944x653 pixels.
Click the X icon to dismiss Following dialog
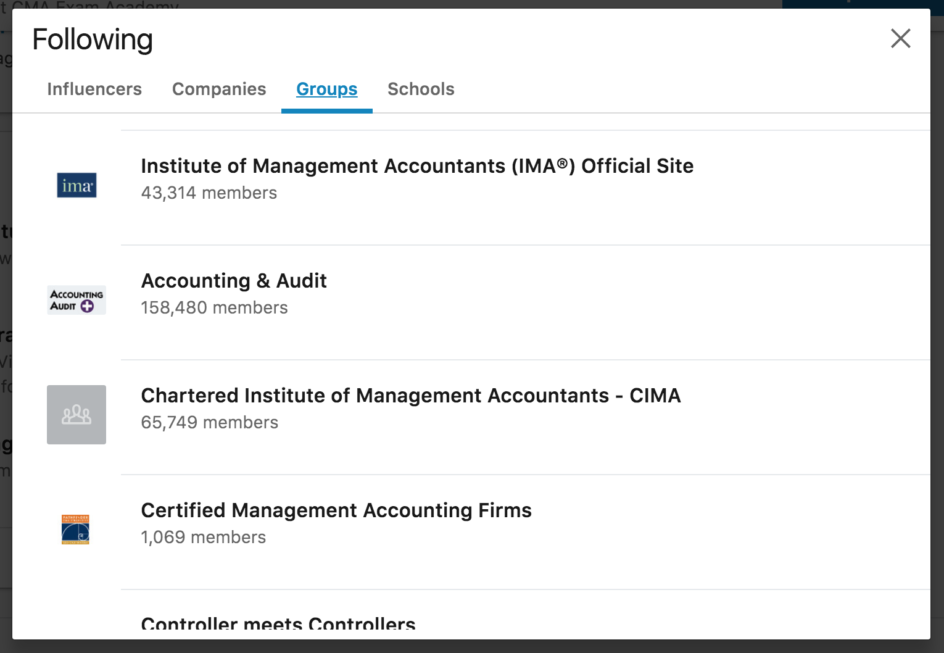(900, 38)
